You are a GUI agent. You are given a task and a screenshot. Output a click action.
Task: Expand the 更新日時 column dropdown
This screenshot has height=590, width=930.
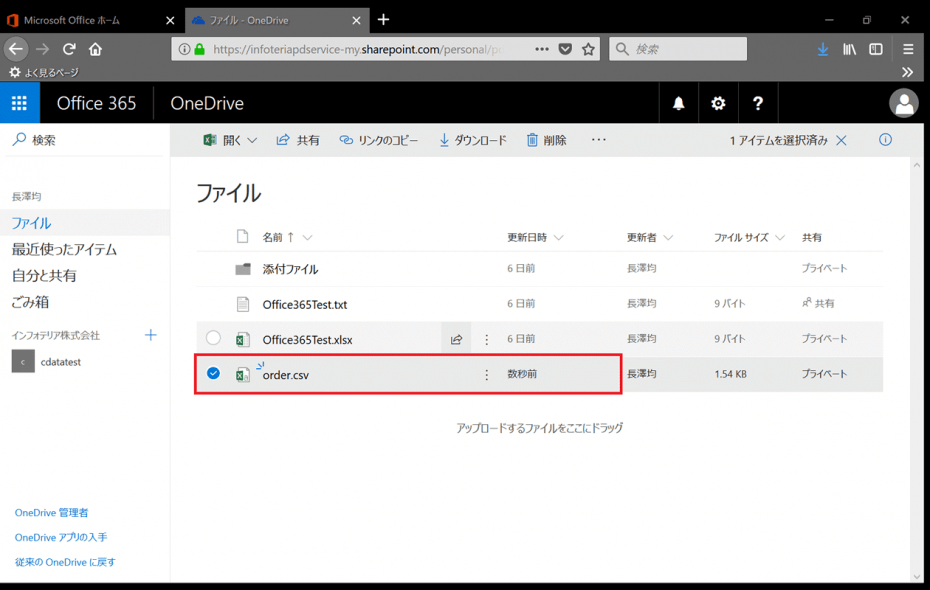(x=558, y=238)
